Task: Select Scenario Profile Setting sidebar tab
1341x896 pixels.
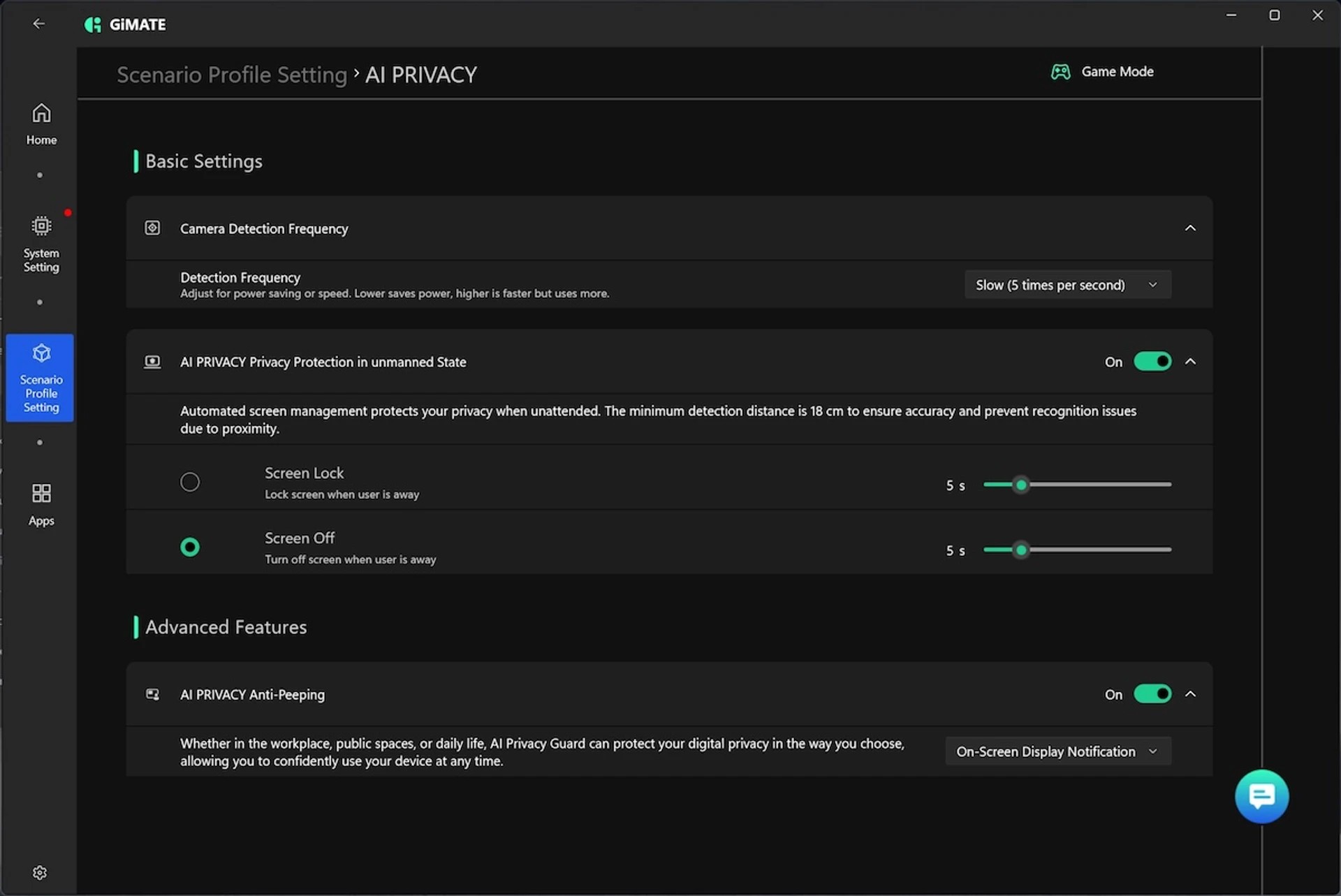Action: pos(41,378)
